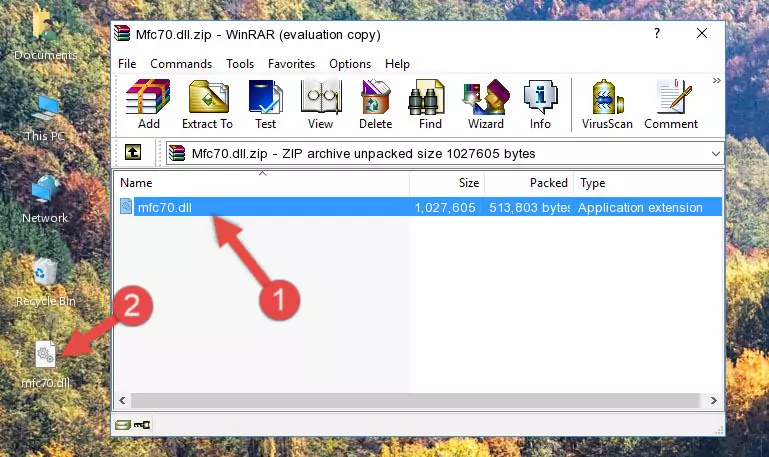
Task: Sort by the Name column header
Action: click(262, 182)
